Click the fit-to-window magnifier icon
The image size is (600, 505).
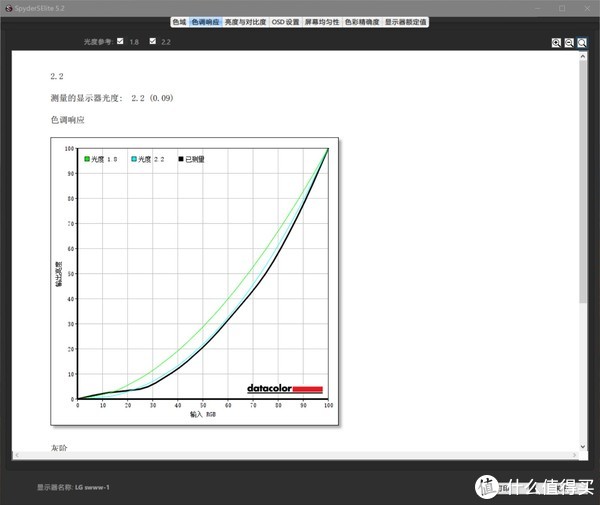tap(582, 42)
